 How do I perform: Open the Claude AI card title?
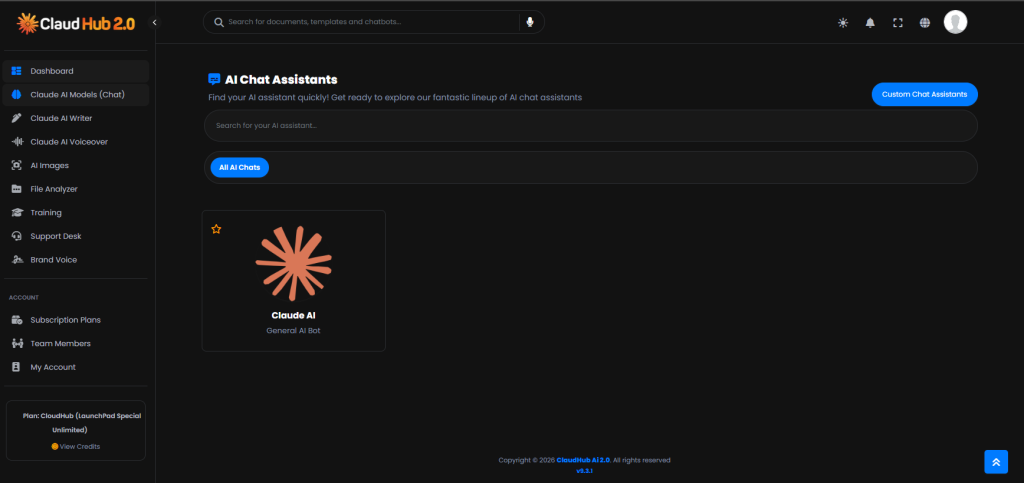293,315
